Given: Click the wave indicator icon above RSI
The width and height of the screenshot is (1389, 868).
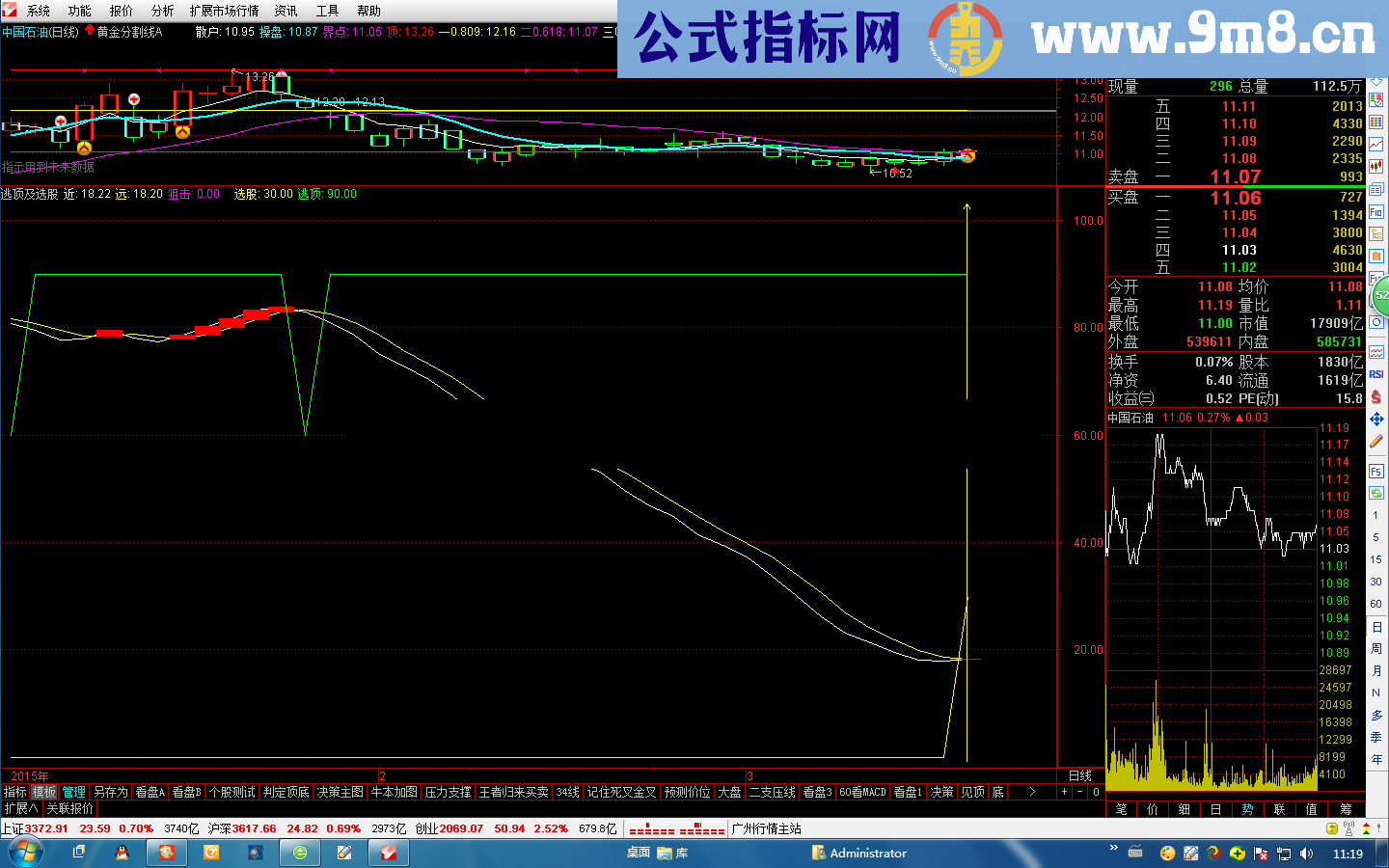Looking at the screenshot, I should 1376,352.
